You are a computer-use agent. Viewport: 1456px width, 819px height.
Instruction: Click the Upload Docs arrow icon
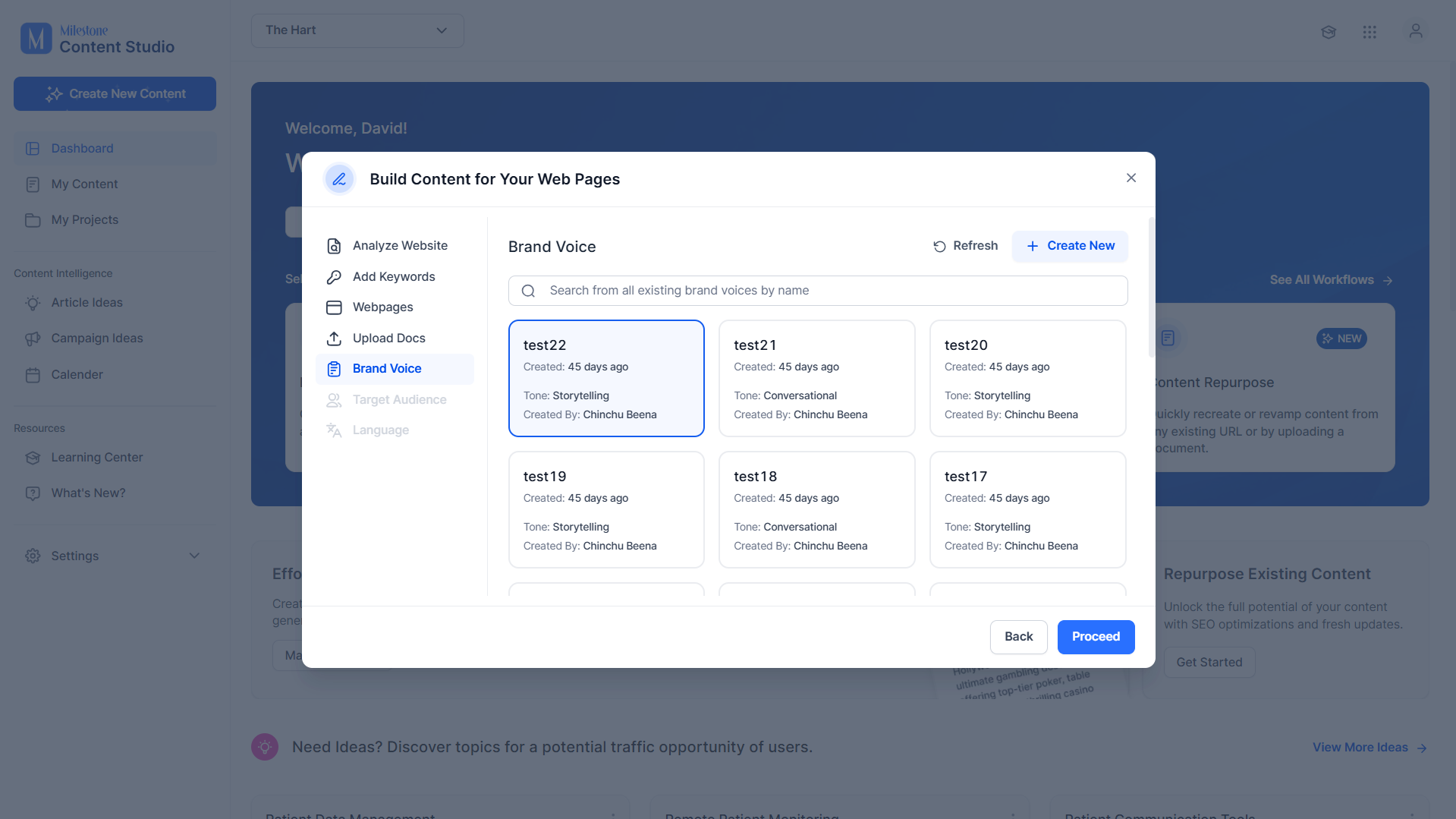click(x=334, y=339)
